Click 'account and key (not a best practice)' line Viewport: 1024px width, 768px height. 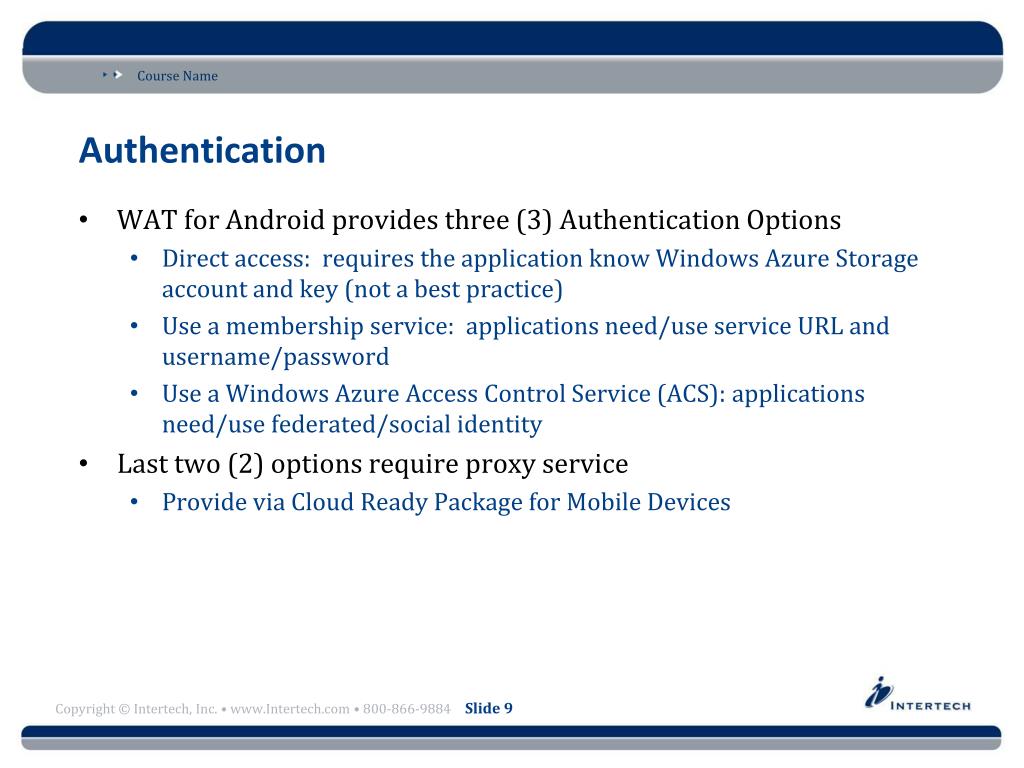tap(362, 289)
